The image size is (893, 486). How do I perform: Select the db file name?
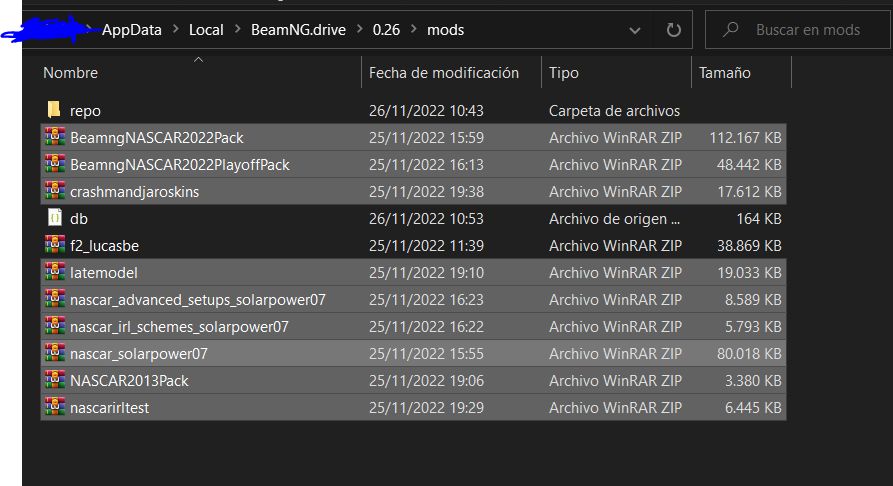(79, 219)
